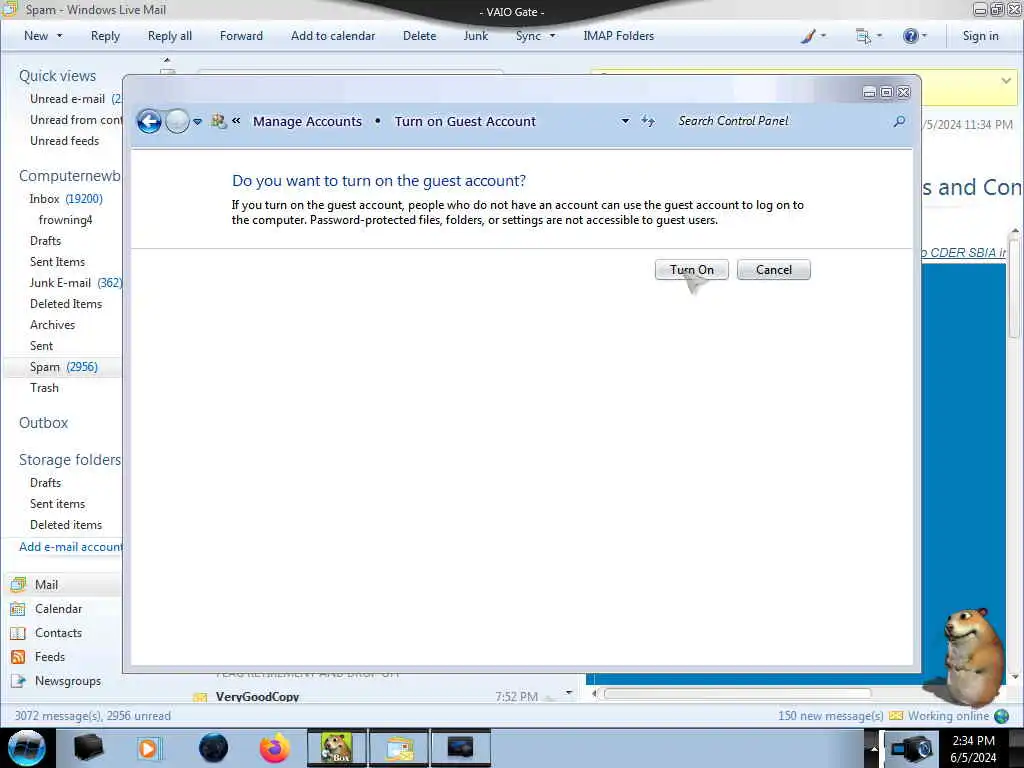
Task: Delete the selected message from toolbar
Action: (x=419, y=36)
